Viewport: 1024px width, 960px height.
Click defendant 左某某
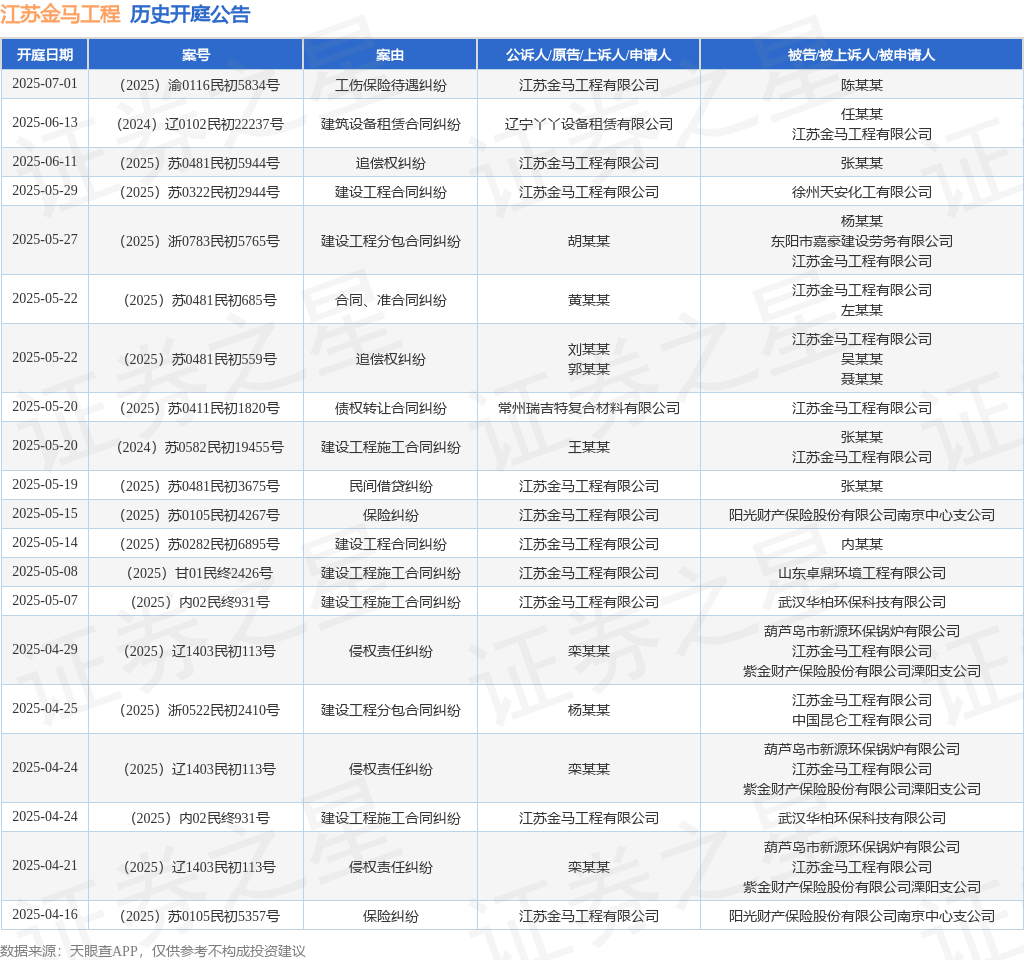coord(861,310)
